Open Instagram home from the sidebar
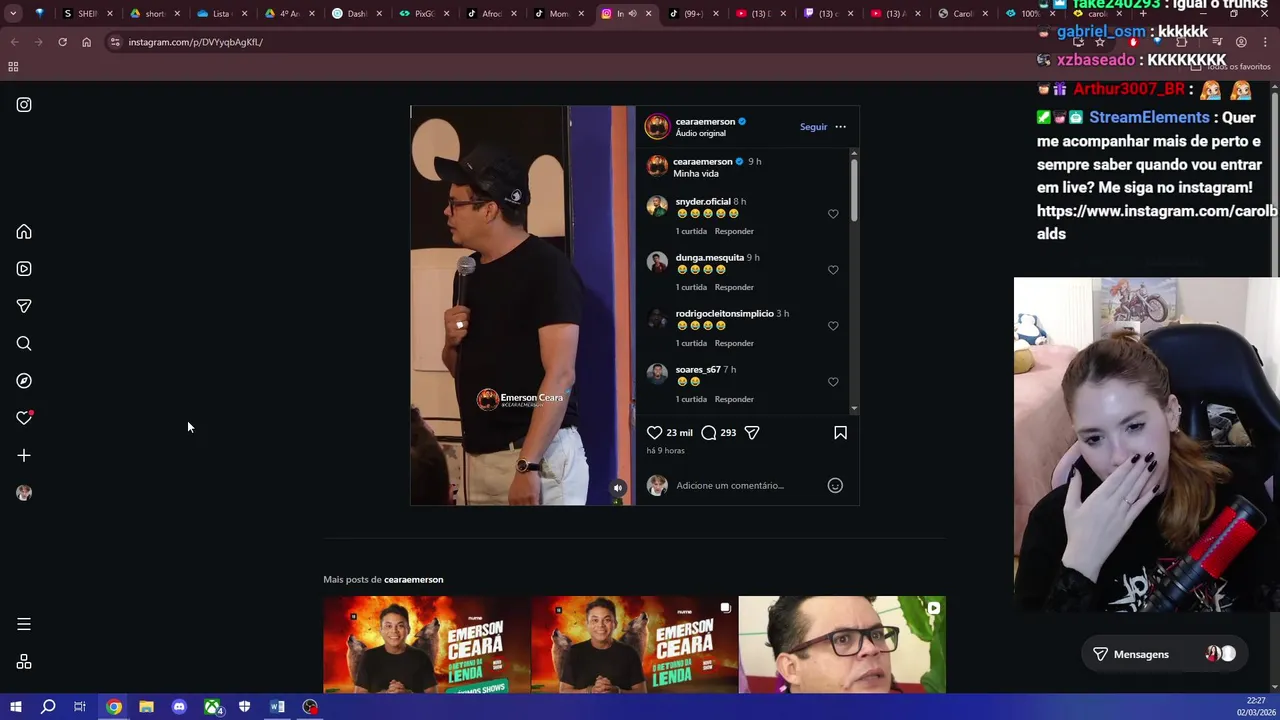The height and width of the screenshot is (720, 1280). click(24, 232)
